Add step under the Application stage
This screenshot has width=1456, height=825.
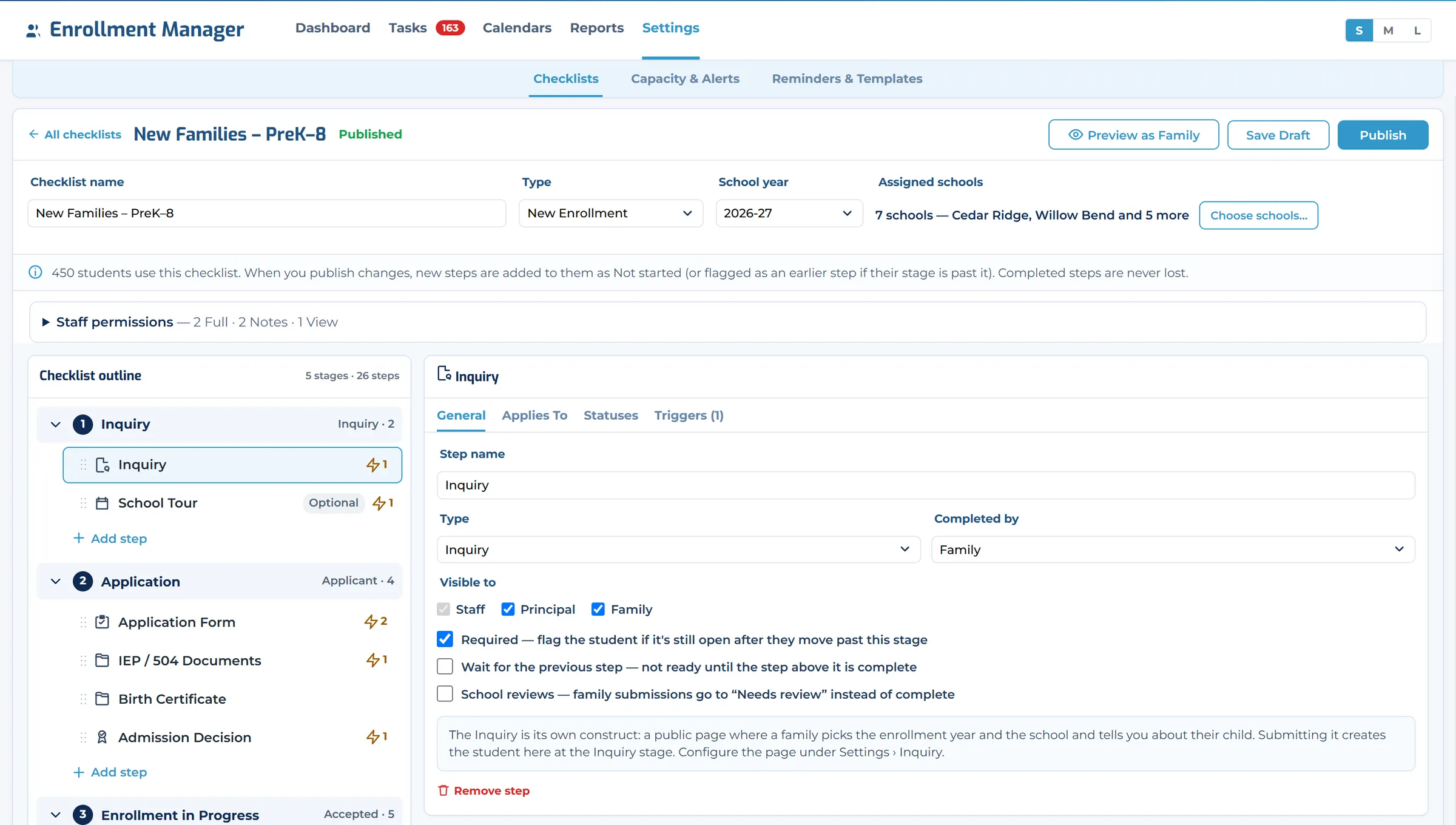pyautogui.click(x=110, y=772)
